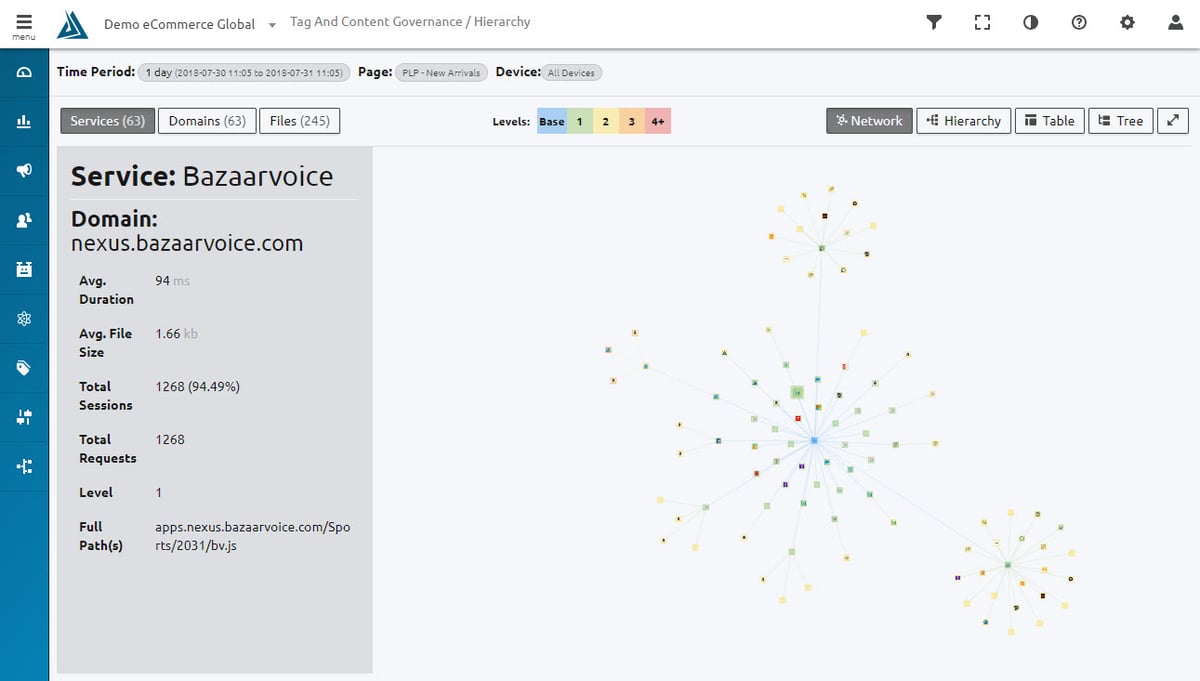Open the help icon in the top bar
Viewport: 1200px width, 681px height.
(x=1079, y=22)
